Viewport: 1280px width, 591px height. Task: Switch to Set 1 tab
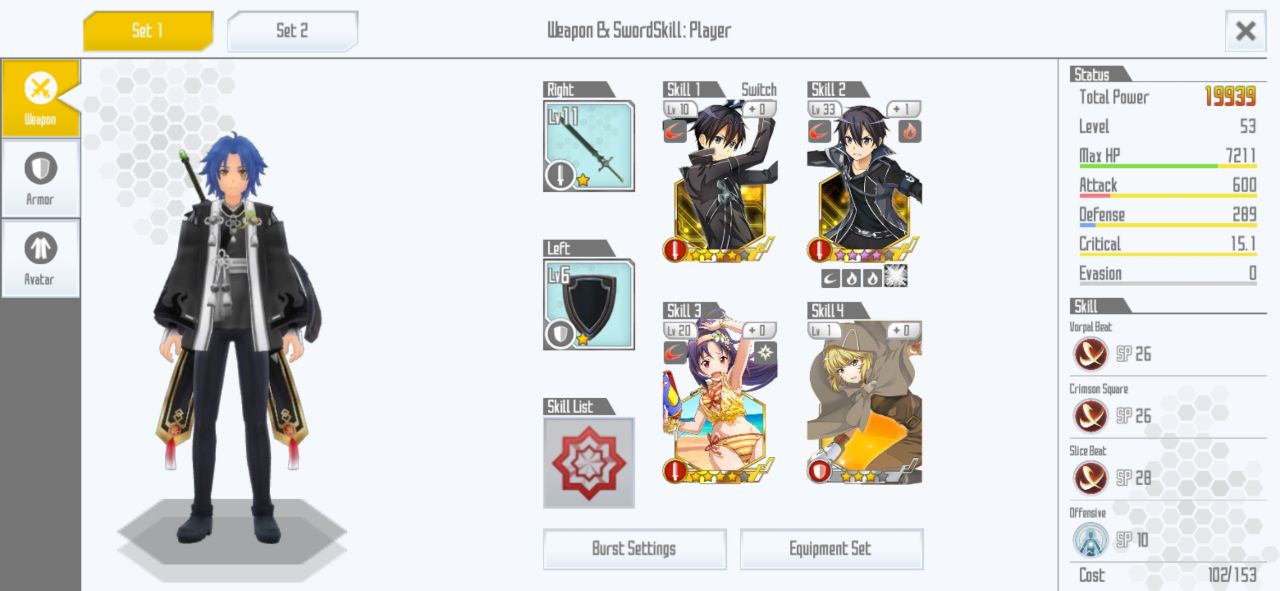click(x=148, y=31)
